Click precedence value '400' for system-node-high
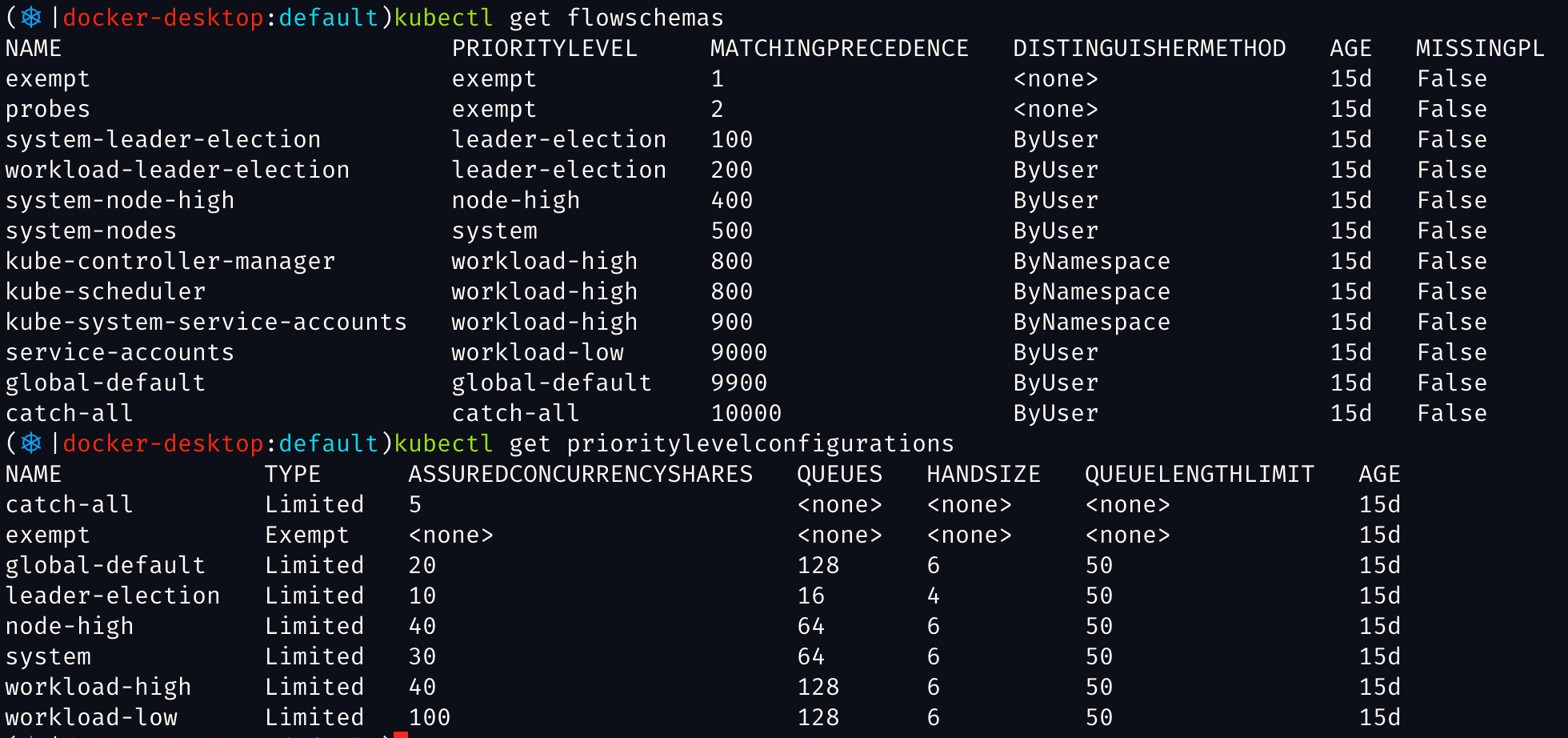Screen dimensions: 1568x738 point(732,200)
